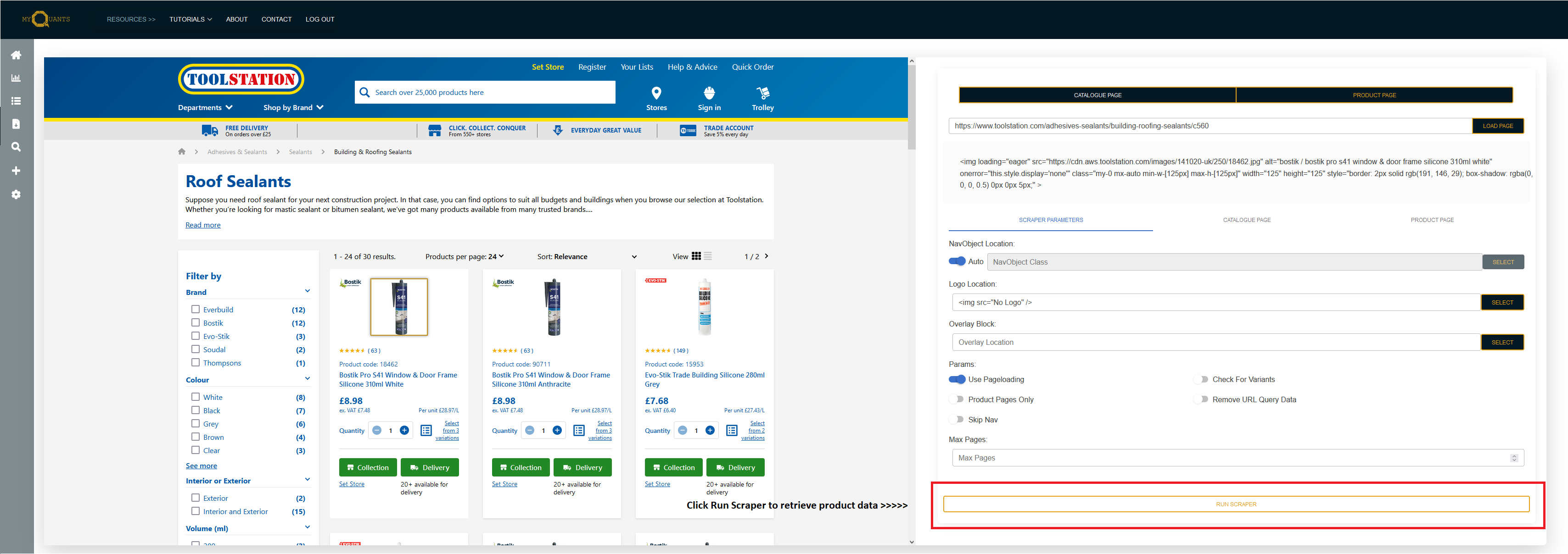Check the Bostik brand filter
This screenshot has height=554, width=1568.
click(196, 322)
